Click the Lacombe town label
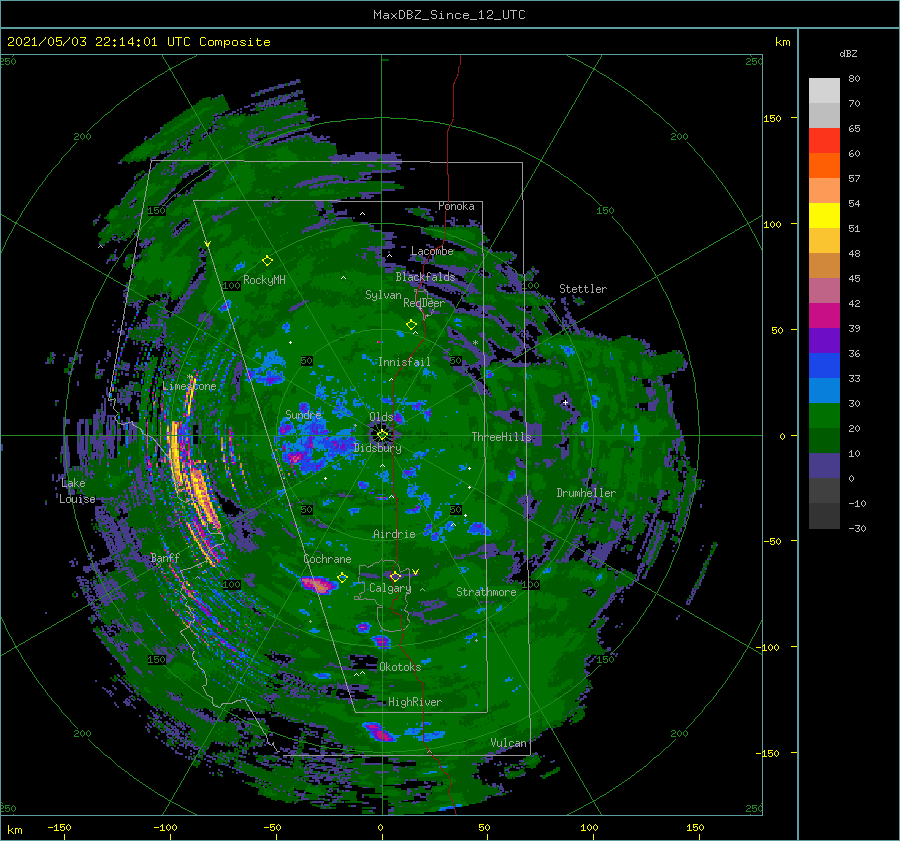 coord(432,251)
